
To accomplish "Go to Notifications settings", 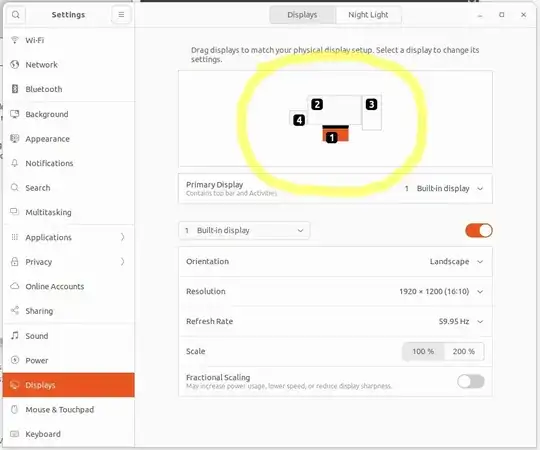I will click(69, 163).
